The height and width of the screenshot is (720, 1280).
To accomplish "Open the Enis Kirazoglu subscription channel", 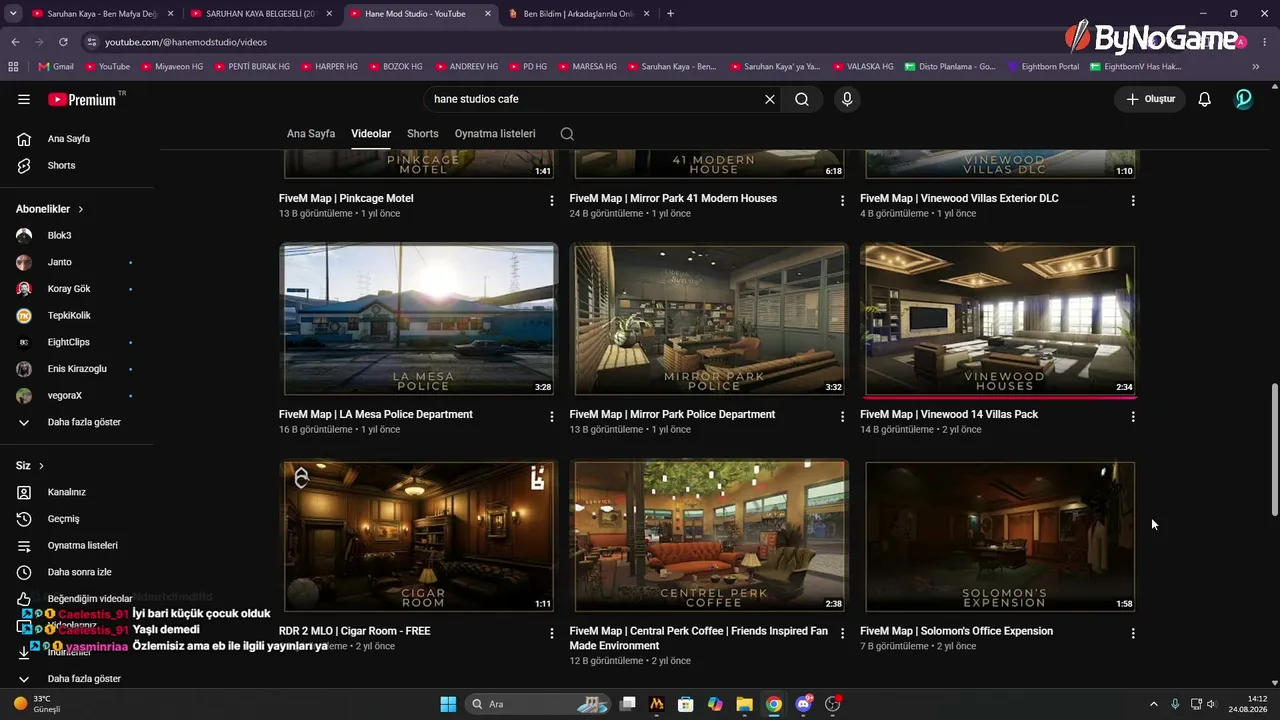I will (x=77, y=369).
